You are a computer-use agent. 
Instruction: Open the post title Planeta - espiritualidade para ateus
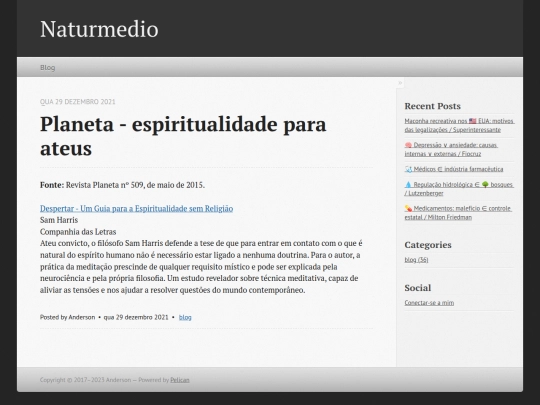coord(183,136)
